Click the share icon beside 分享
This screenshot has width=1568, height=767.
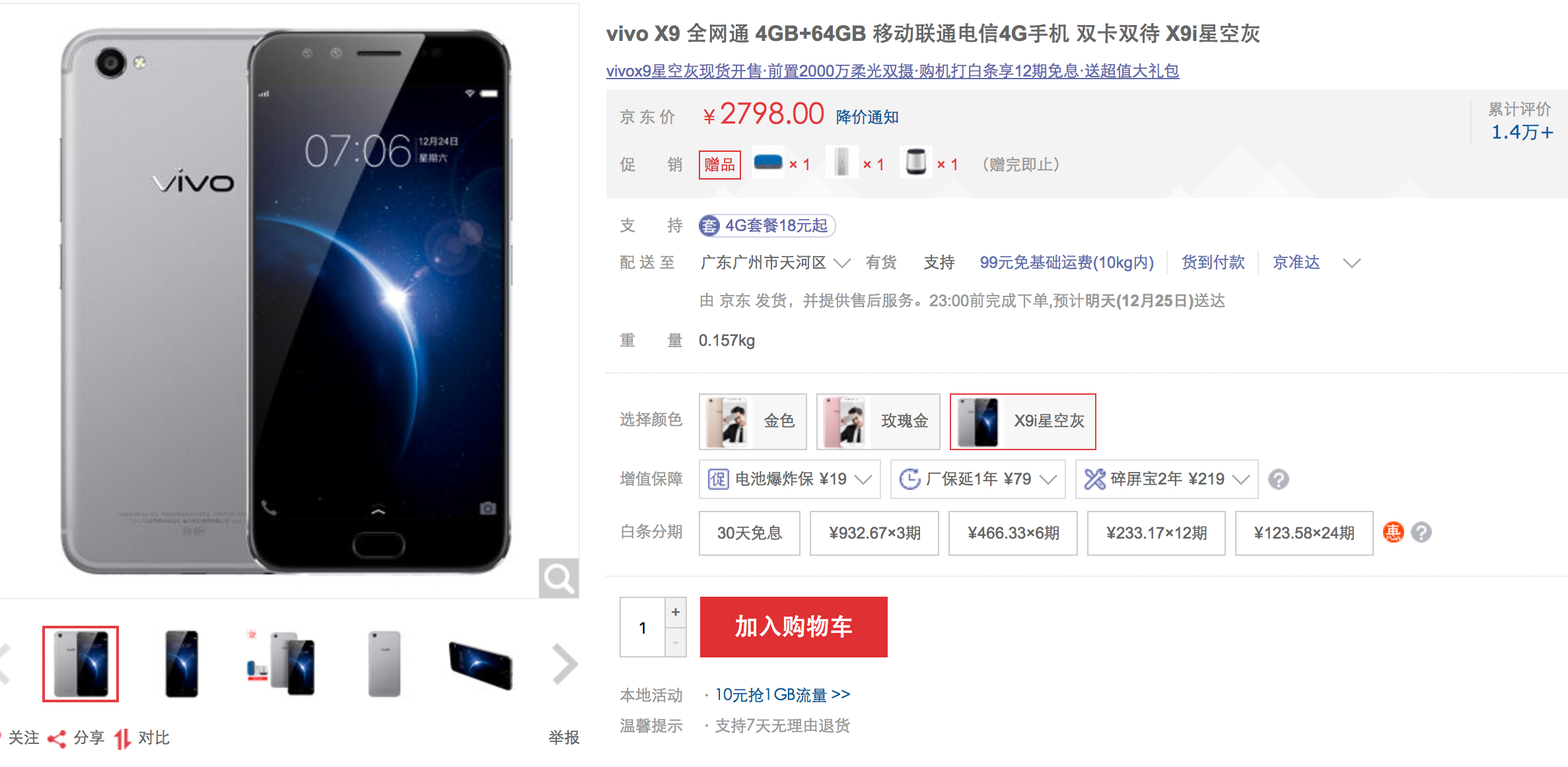[x=57, y=739]
